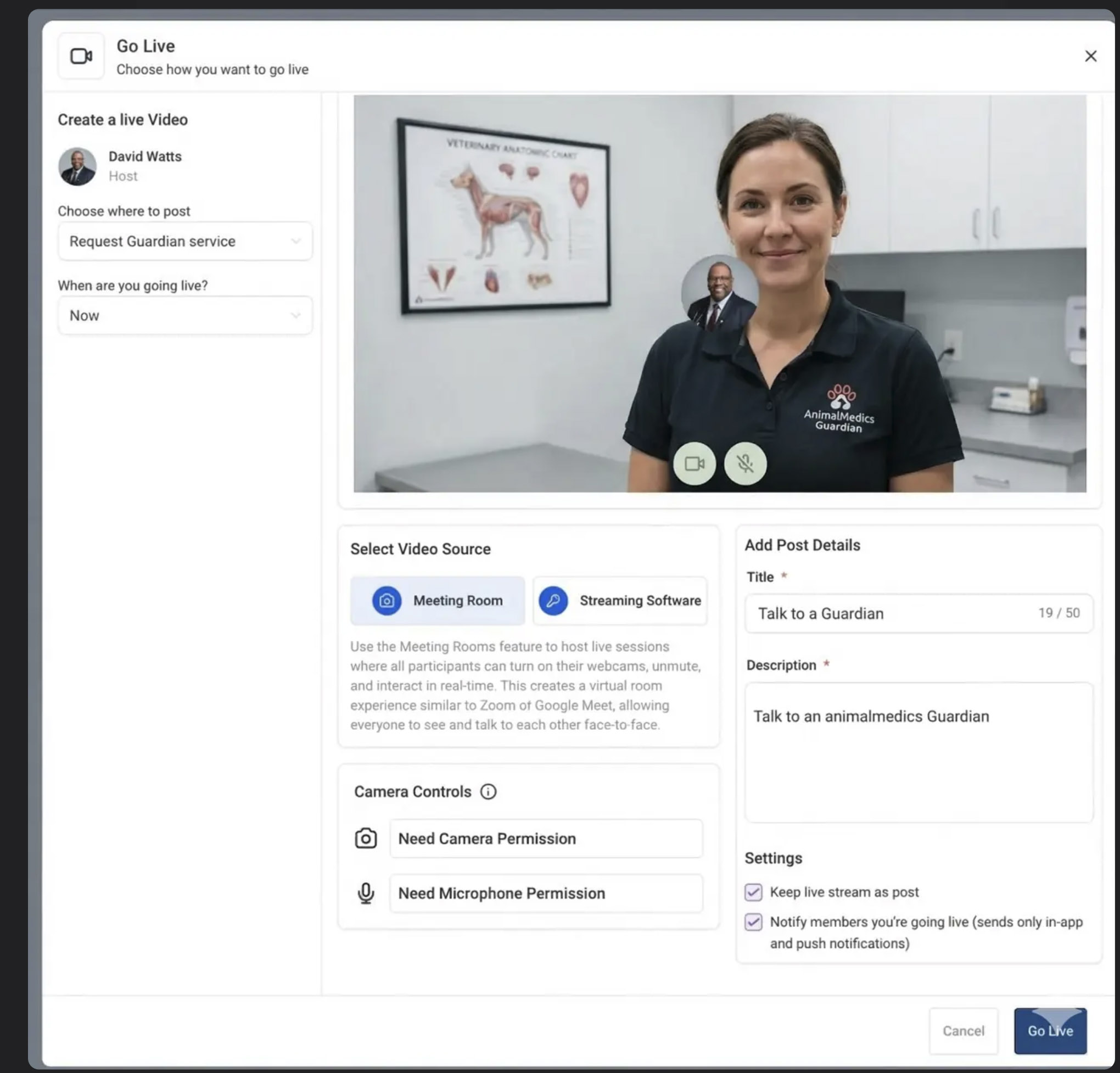
Task: Expand the When are you going live dropdown
Action: [185, 316]
